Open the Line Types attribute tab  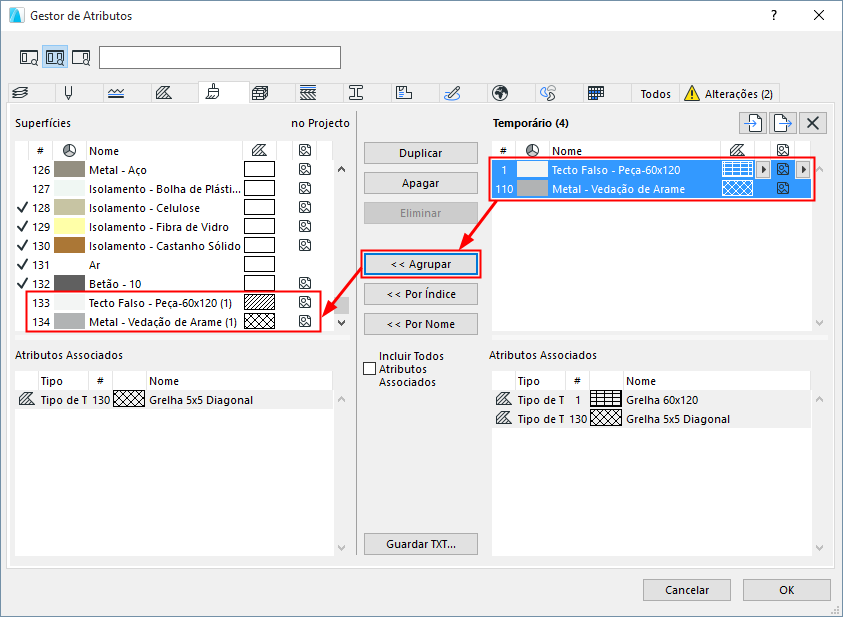tap(116, 94)
